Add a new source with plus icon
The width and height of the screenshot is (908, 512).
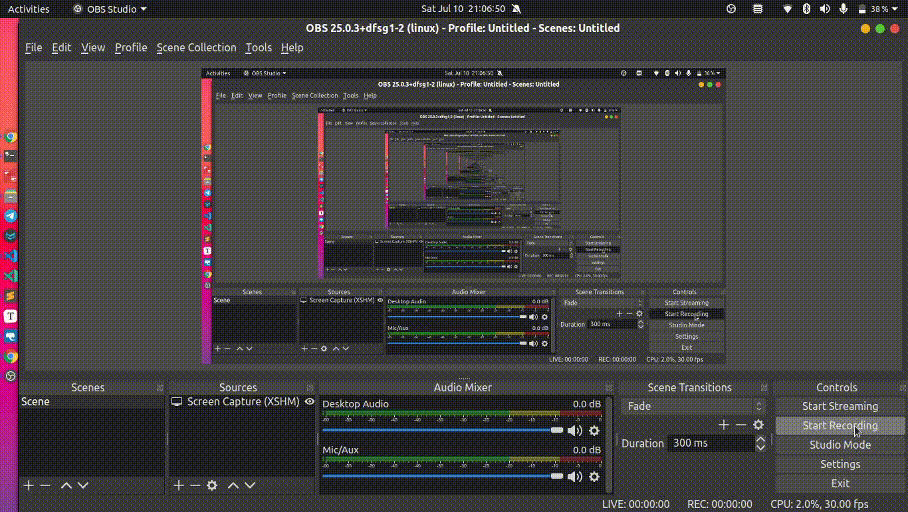(178, 485)
